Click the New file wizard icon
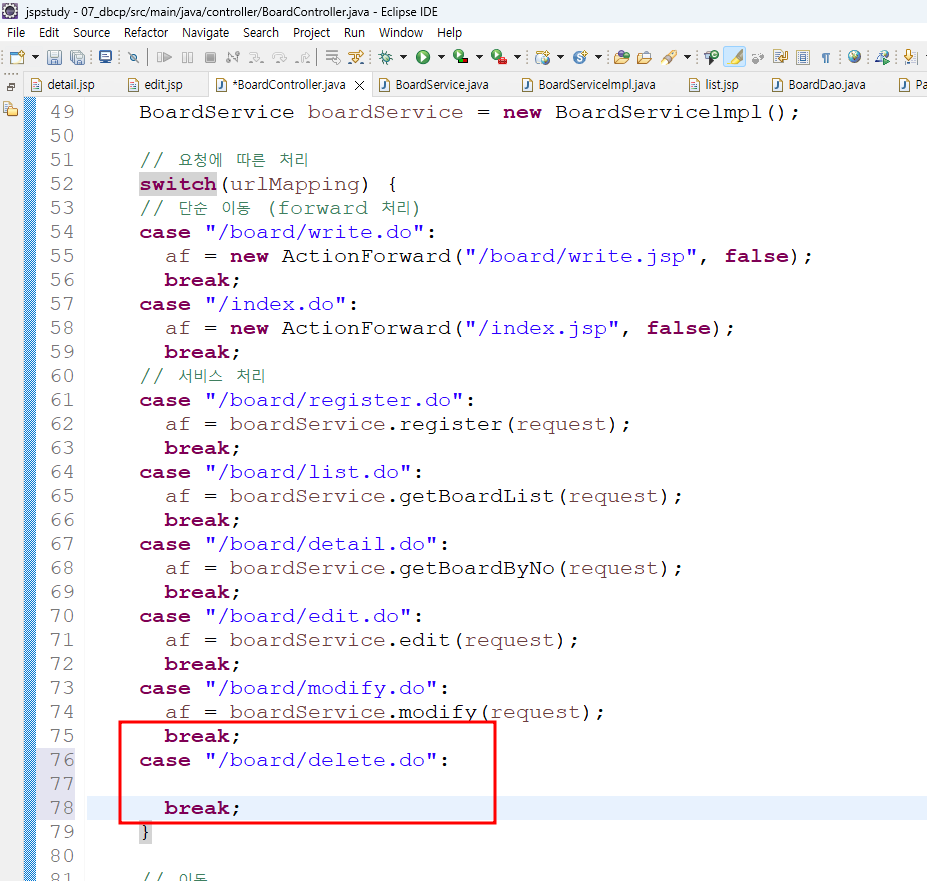 click(17, 57)
